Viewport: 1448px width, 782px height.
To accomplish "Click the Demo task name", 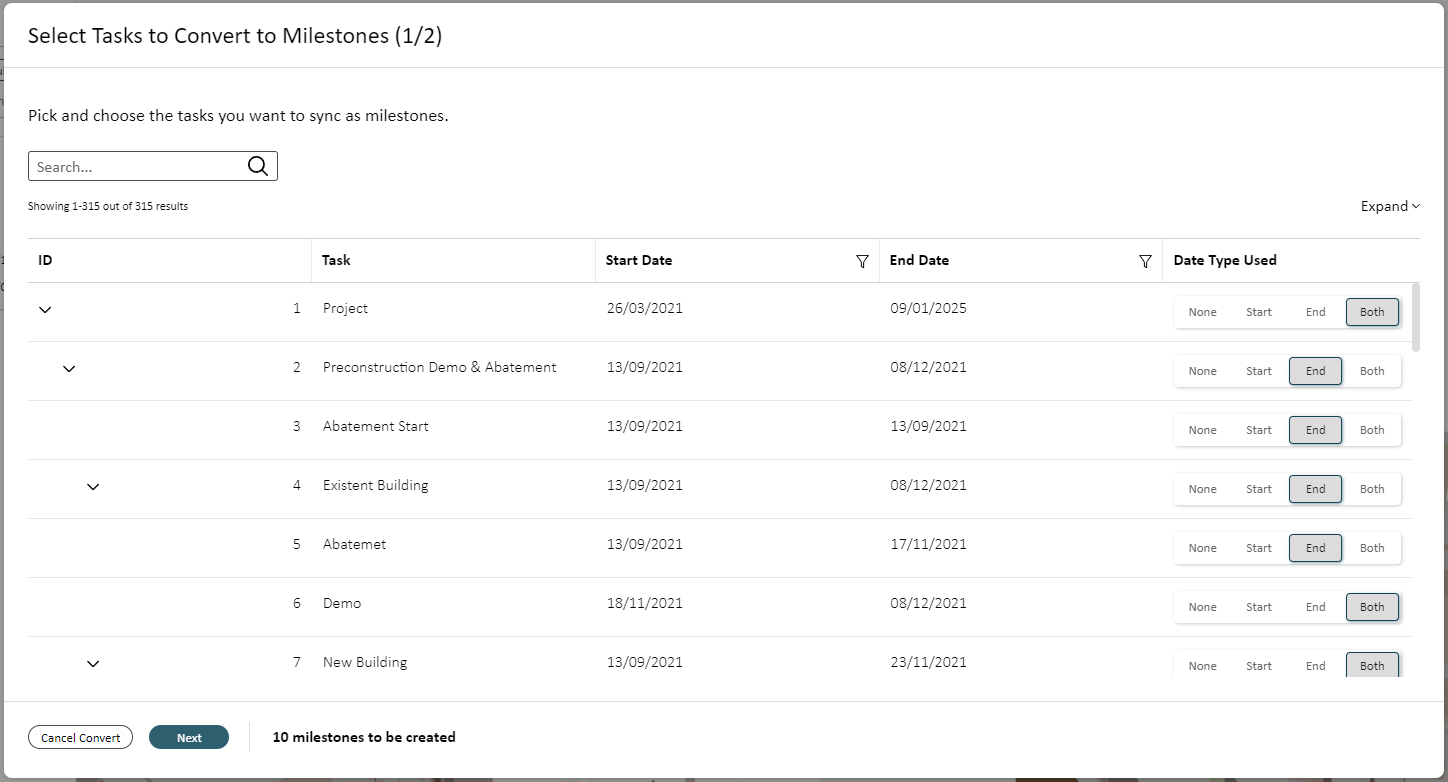I will (342, 603).
